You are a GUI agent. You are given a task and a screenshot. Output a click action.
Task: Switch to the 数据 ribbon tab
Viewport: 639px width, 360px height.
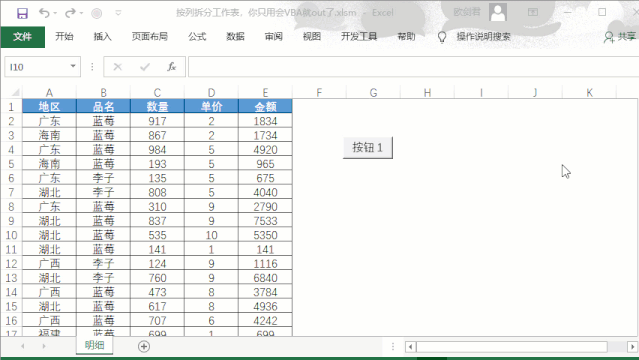(235, 37)
